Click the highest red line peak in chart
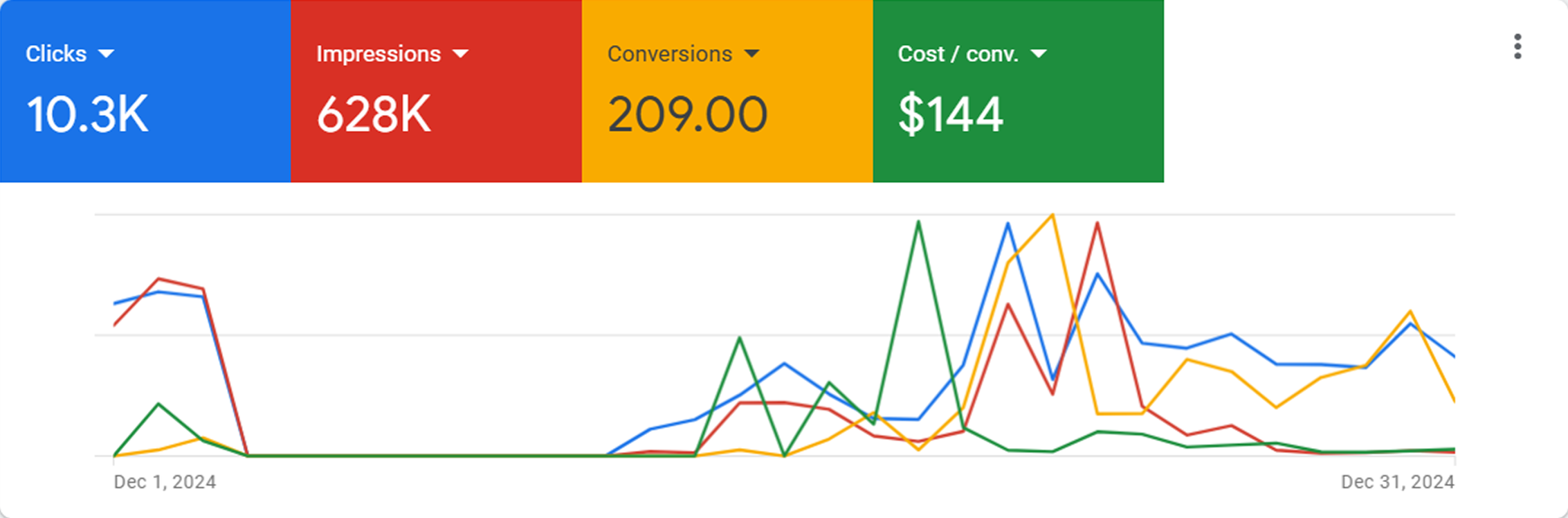Screen dimensions: 1568x518 1097,223
